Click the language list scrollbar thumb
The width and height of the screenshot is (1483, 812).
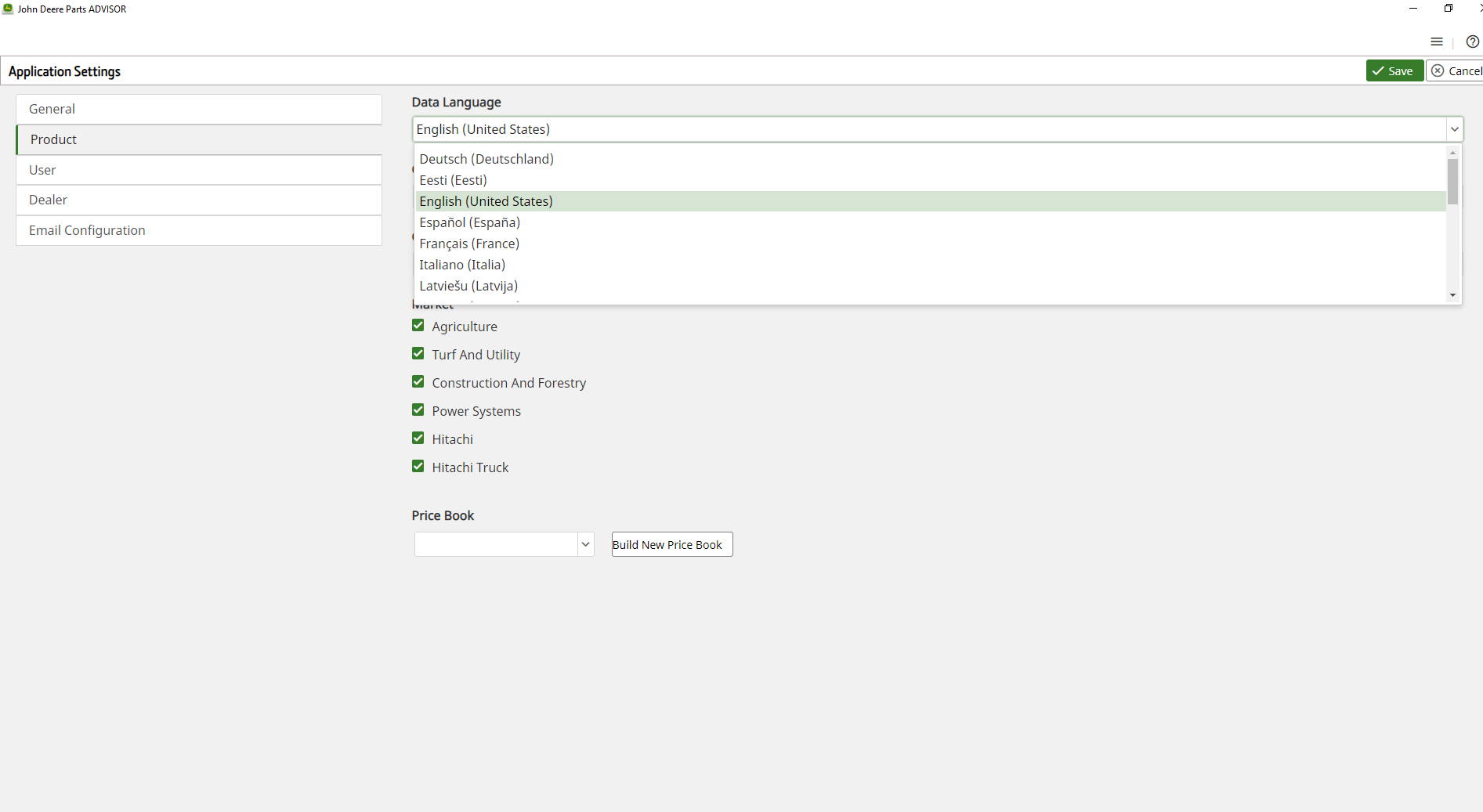(x=1452, y=182)
